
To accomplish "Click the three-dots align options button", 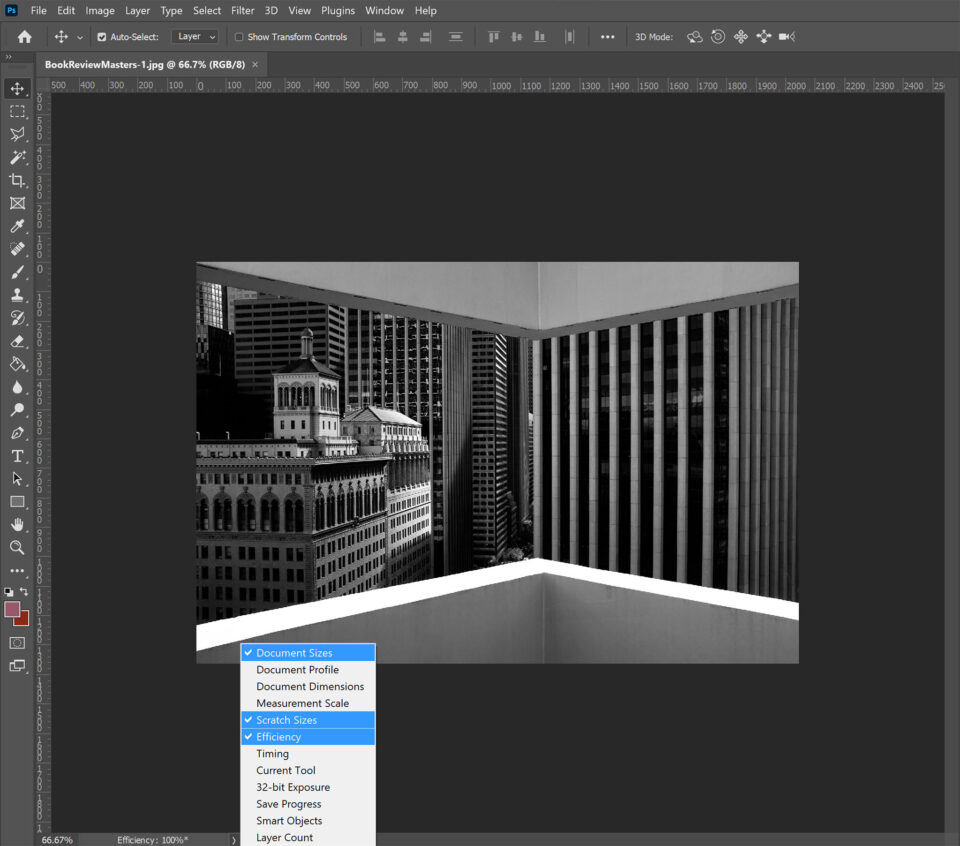I will pyautogui.click(x=607, y=37).
